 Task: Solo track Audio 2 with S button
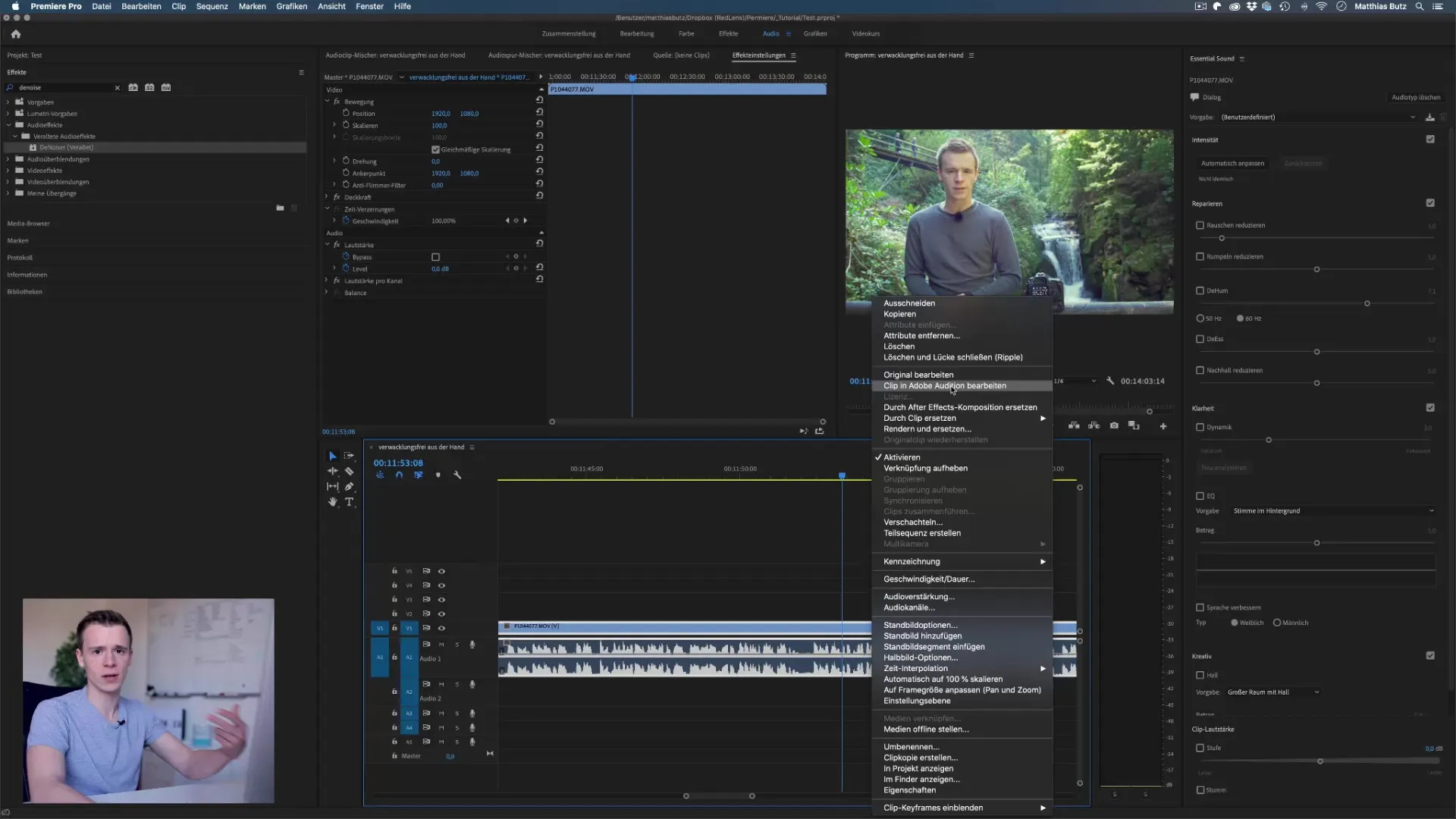[457, 685]
